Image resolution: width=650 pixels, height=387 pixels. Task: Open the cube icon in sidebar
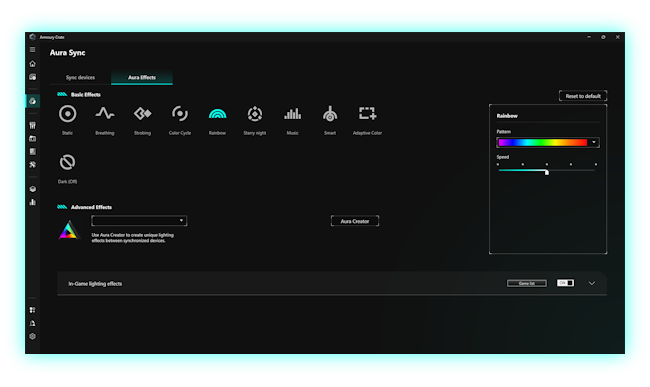(x=32, y=189)
